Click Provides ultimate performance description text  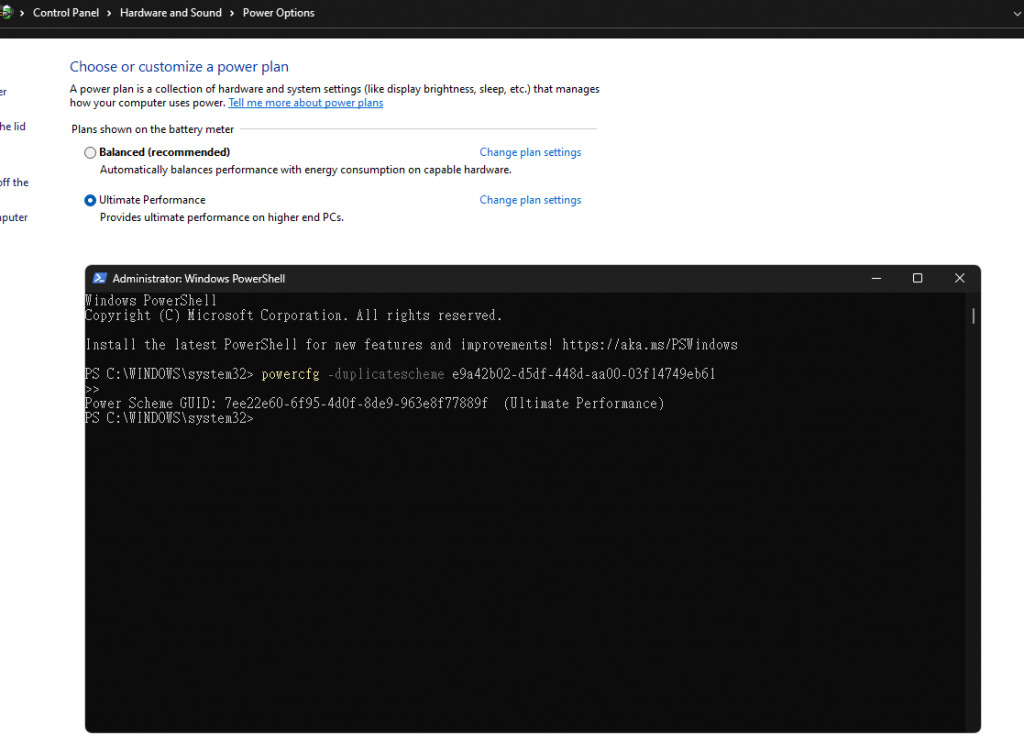(221, 217)
